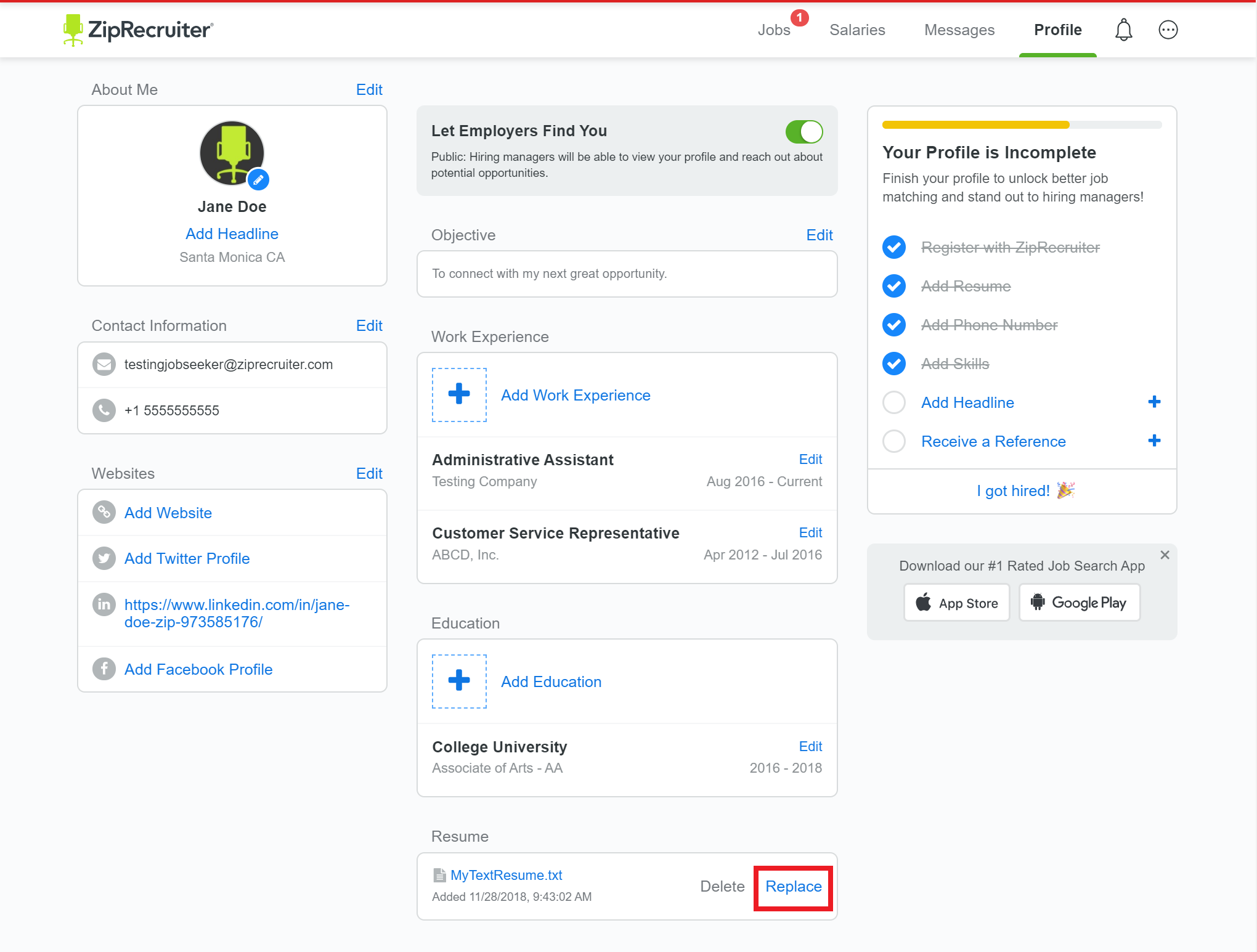Click the LinkedIn icon in Websites
Viewport: 1257px width, 952px height.
point(104,604)
